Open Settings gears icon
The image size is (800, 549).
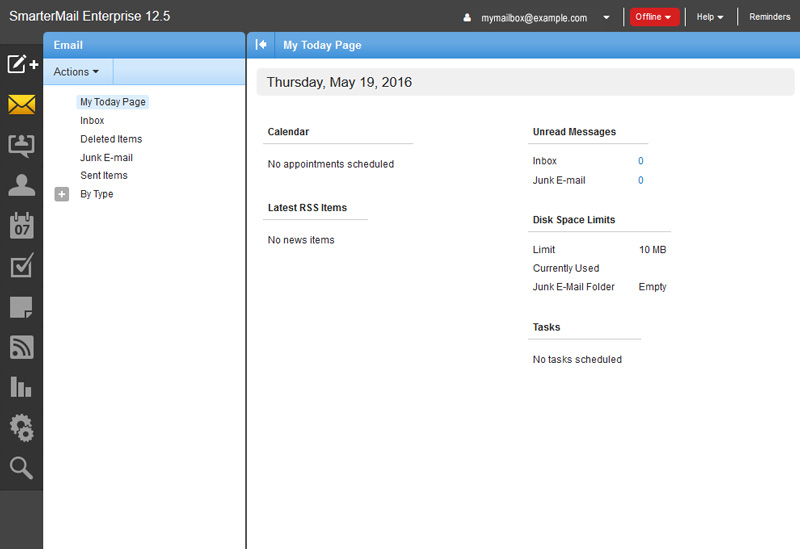[21, 428]
